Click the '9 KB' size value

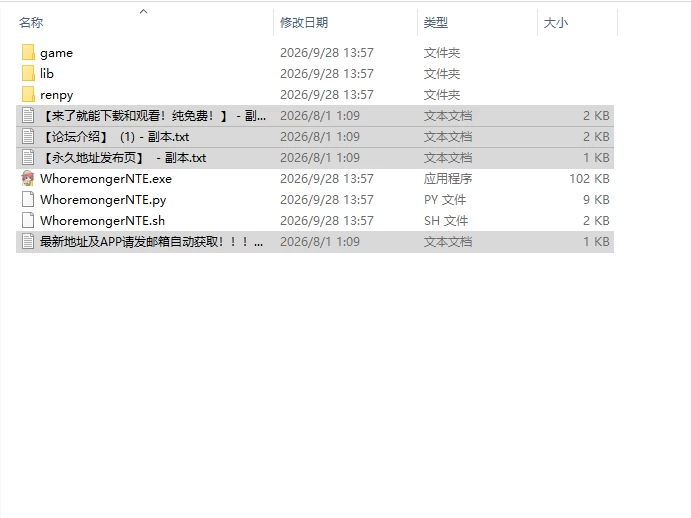pyautogui.click(x=596, y=200)
